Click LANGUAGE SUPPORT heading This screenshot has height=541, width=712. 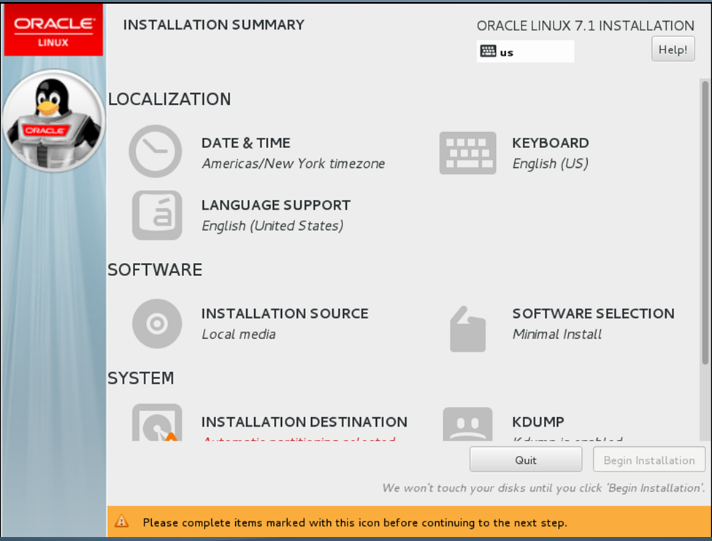(x=276, y=205)
